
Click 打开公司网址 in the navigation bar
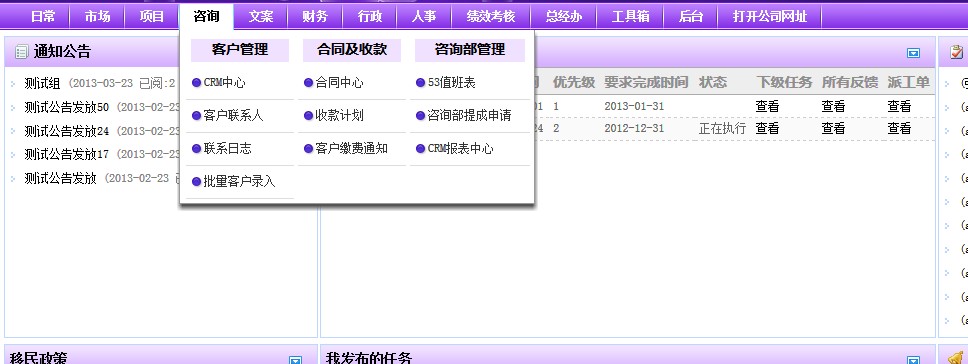click(x=770, y=17)
